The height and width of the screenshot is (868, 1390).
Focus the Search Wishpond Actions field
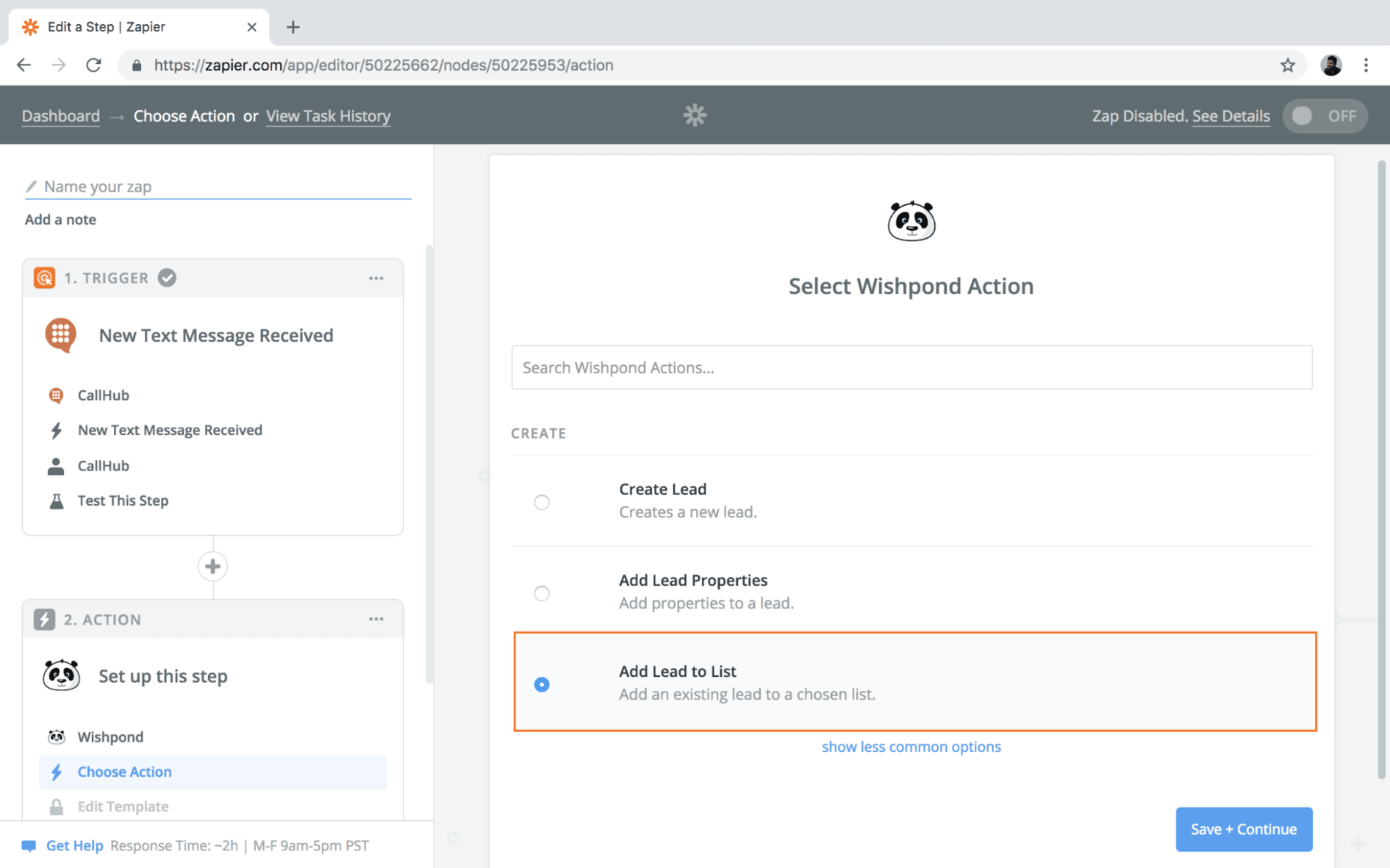911,368
